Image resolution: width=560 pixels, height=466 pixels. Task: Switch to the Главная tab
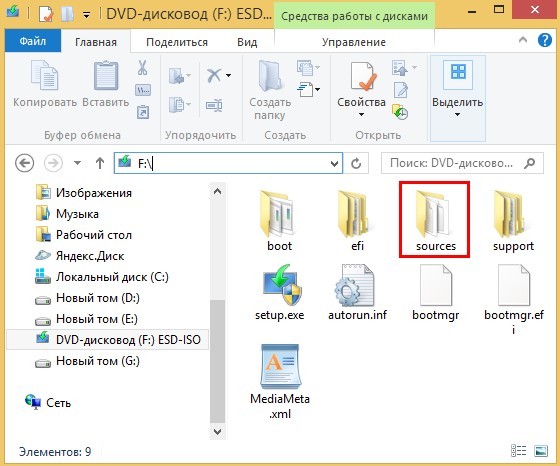[96, 42]
